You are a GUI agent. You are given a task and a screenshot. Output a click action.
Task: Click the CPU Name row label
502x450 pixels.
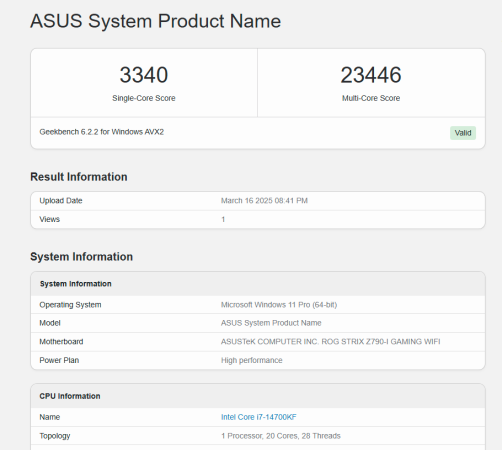click(50, 417)
